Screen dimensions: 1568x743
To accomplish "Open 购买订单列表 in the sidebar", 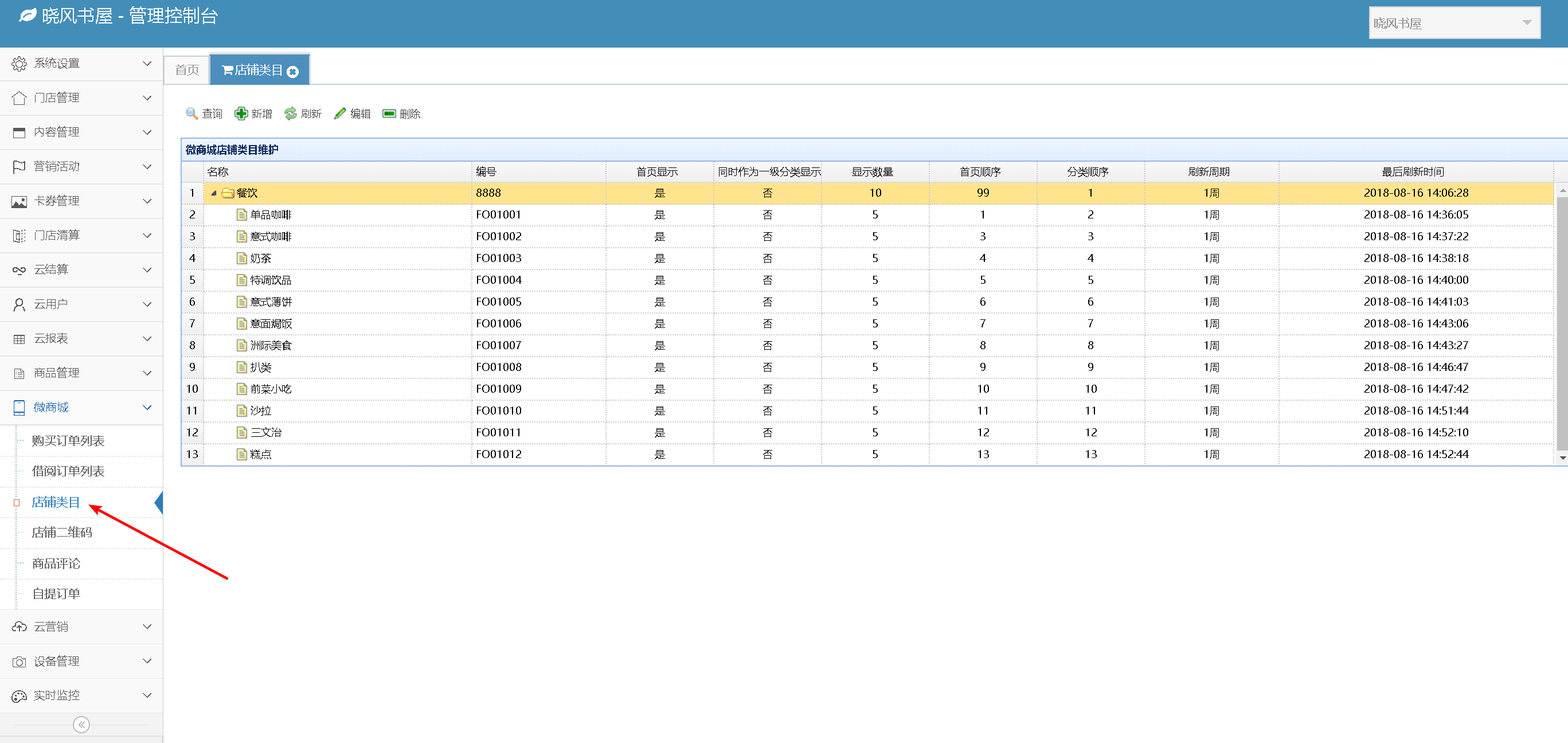I will 68,440.
